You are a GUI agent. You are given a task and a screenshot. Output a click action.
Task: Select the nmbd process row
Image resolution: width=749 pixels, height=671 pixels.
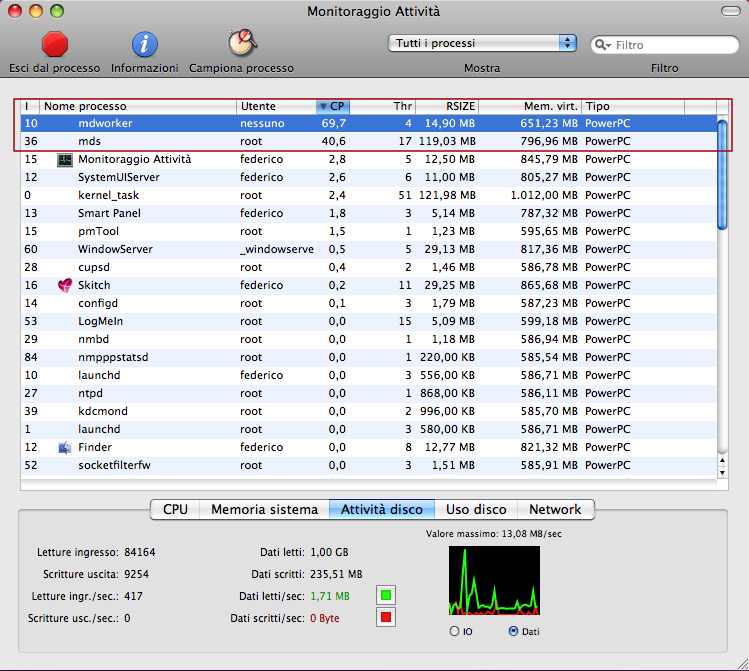[369, 340]
